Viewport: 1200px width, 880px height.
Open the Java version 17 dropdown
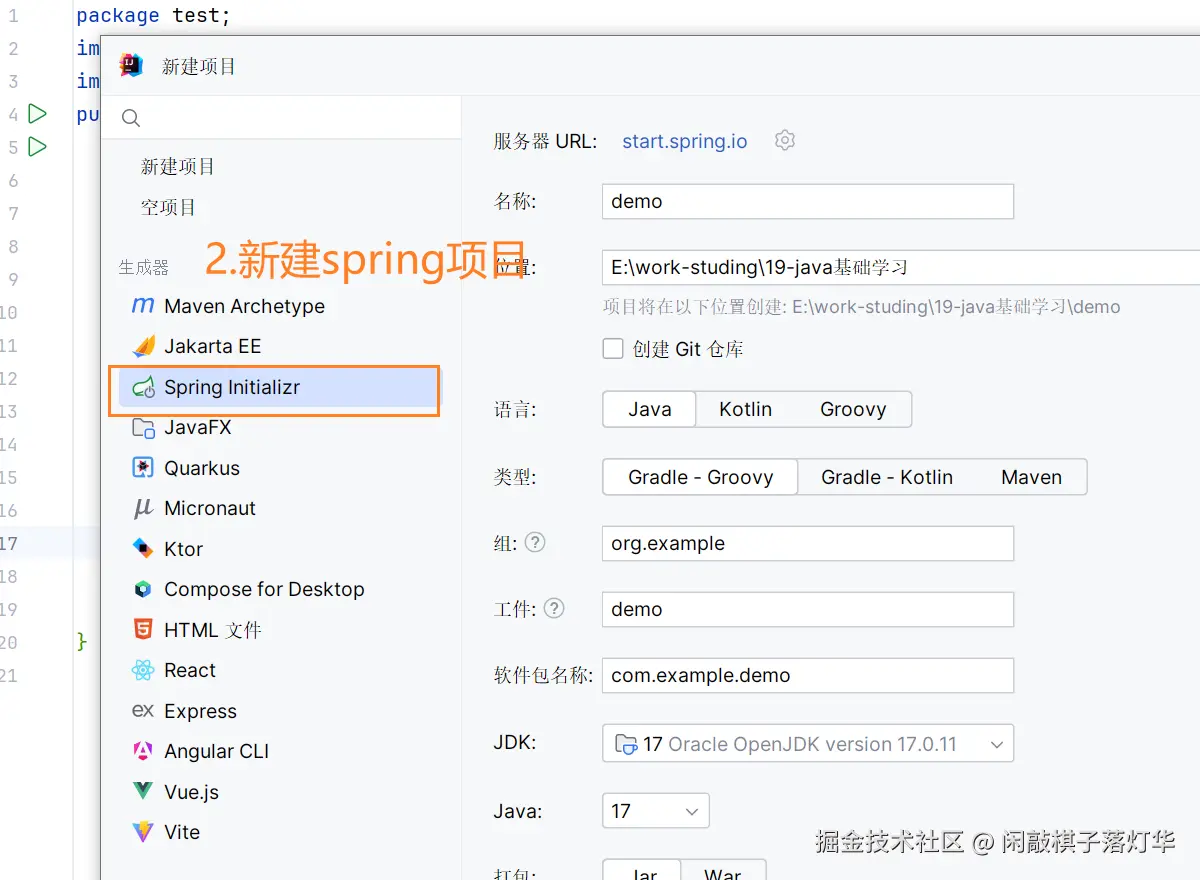pyautogui.click(x=656, y=811)
